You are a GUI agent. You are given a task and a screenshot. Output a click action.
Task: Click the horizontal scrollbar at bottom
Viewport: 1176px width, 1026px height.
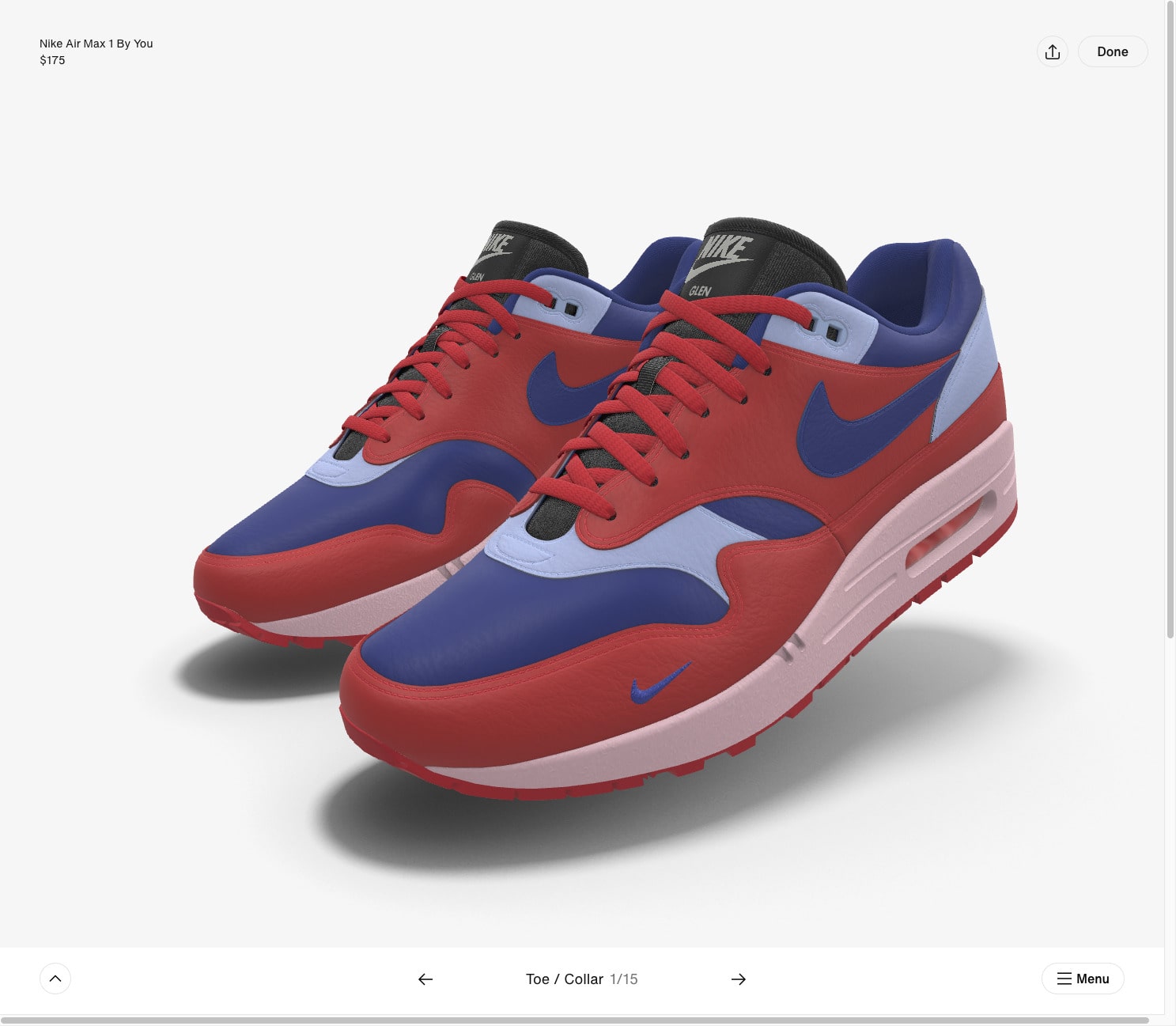(575, 1020)
